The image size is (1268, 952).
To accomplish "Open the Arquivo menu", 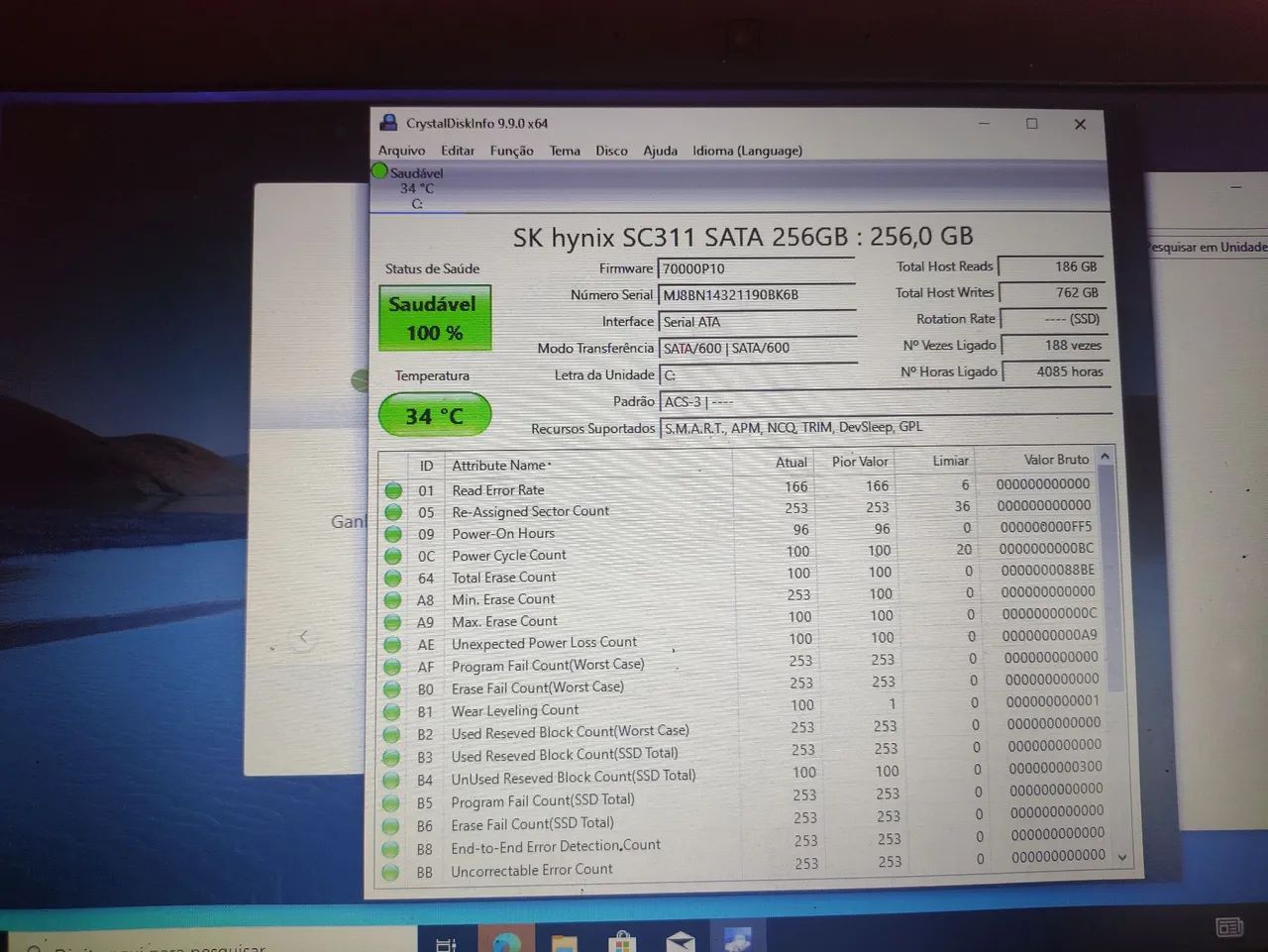I will tap(401, 151).
